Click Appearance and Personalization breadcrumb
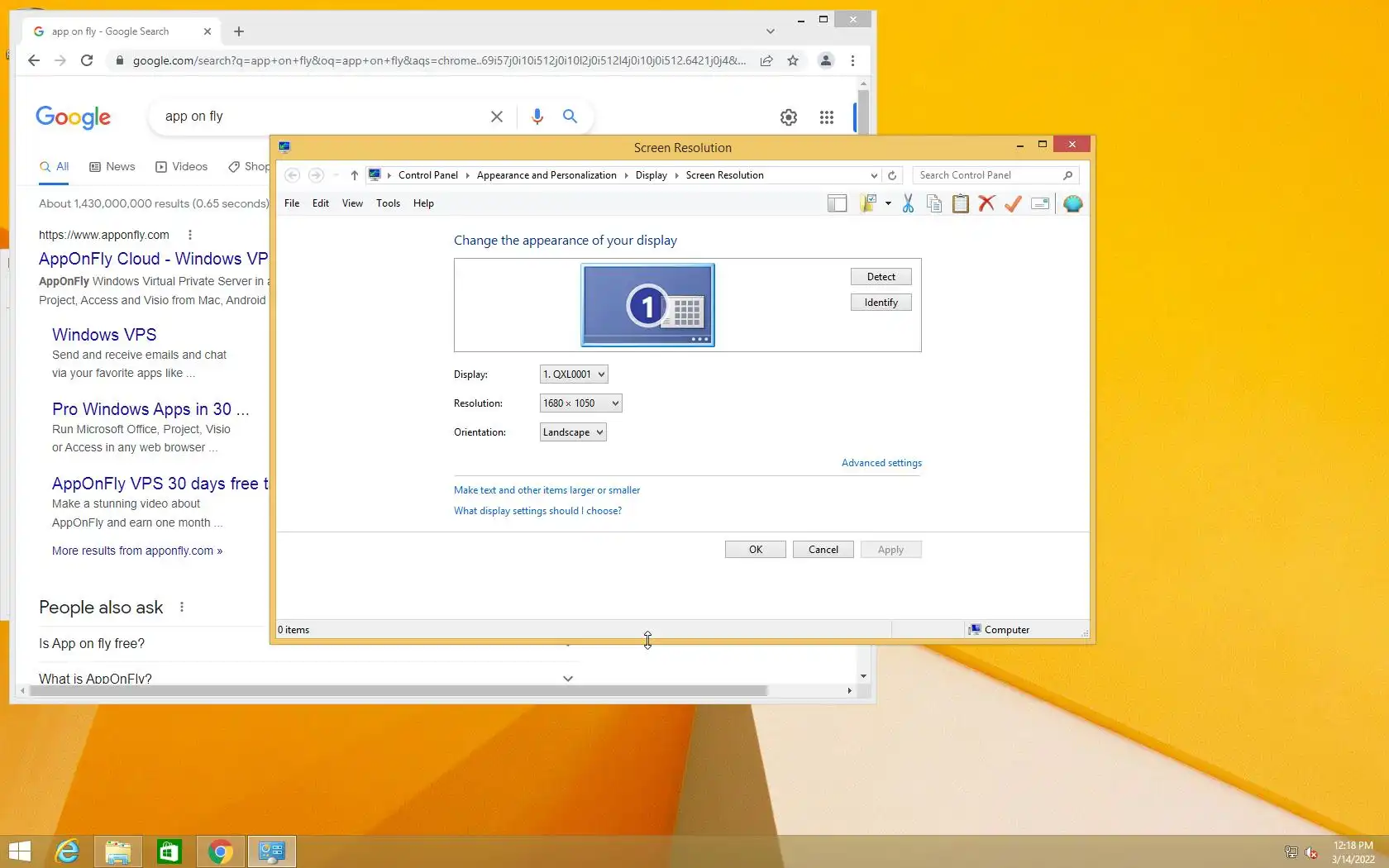The height and width of the screenshot is (868, 1389). click(547, 175)
